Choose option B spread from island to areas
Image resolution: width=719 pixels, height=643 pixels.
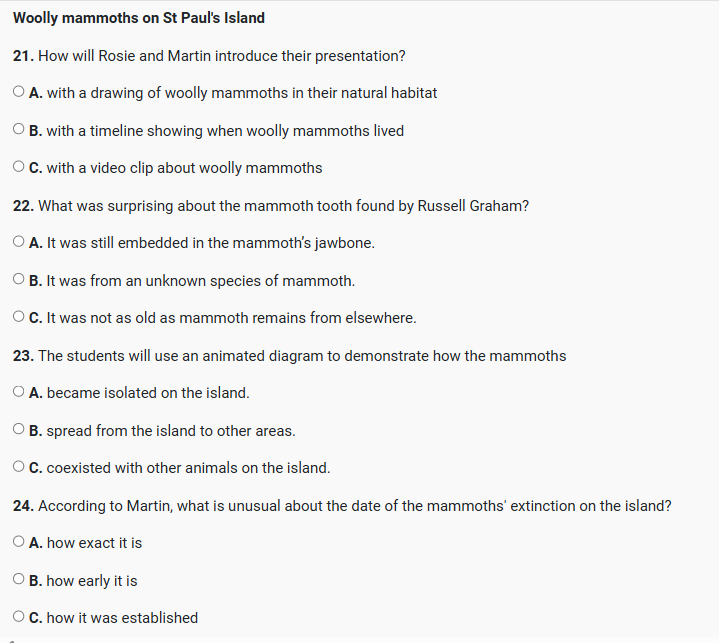pyautogui.click(x=20, y=431)
